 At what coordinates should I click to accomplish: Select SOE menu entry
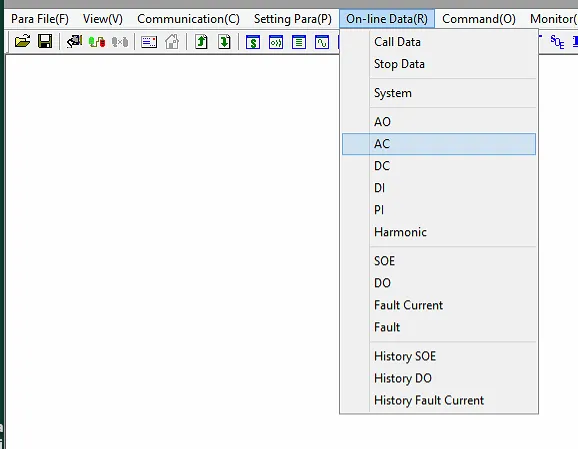coord(439,261)
